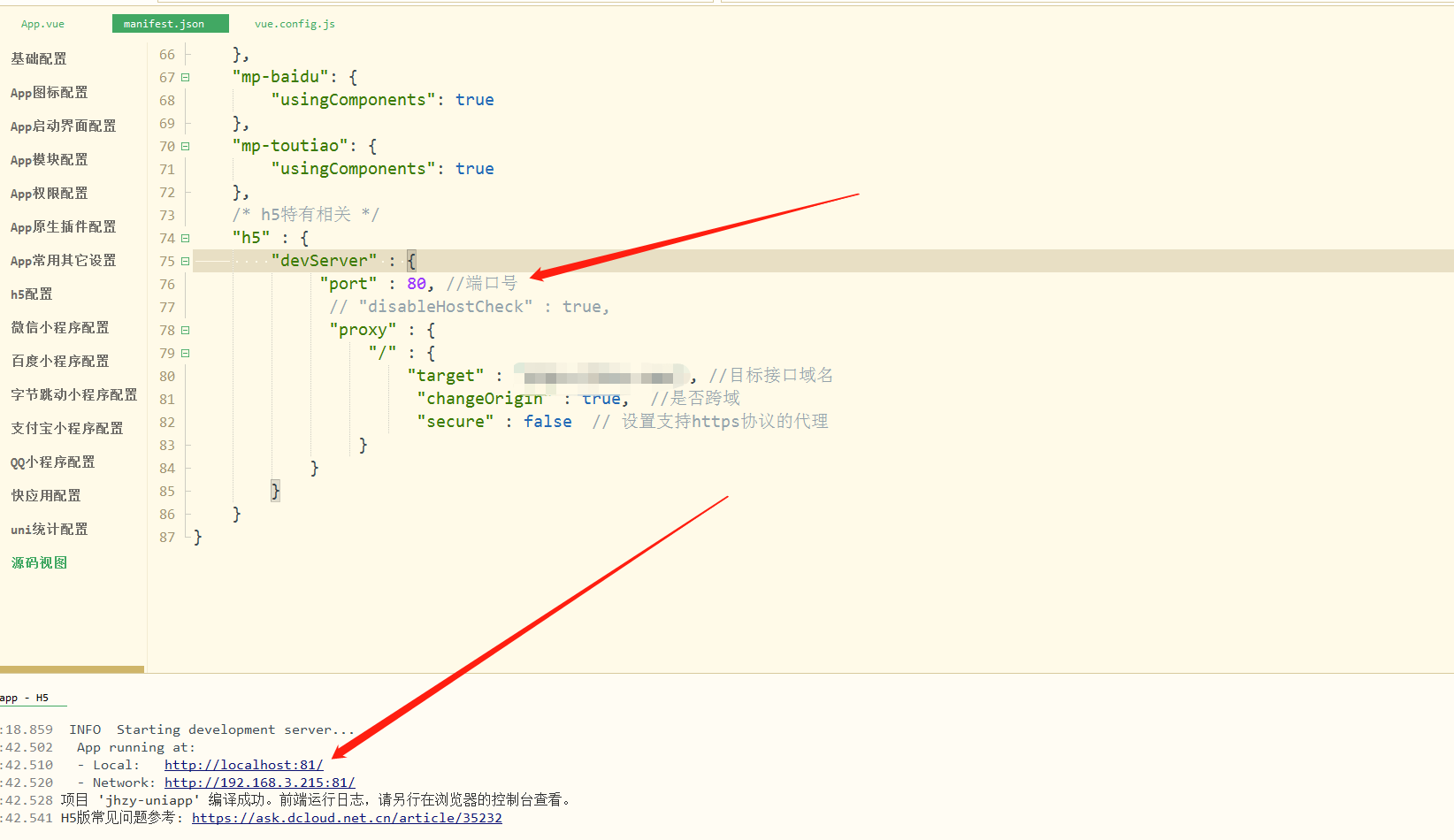
Task: Open the H5 FAQ article link at ask.dcloud.net.cn
Action: point(347,818)
